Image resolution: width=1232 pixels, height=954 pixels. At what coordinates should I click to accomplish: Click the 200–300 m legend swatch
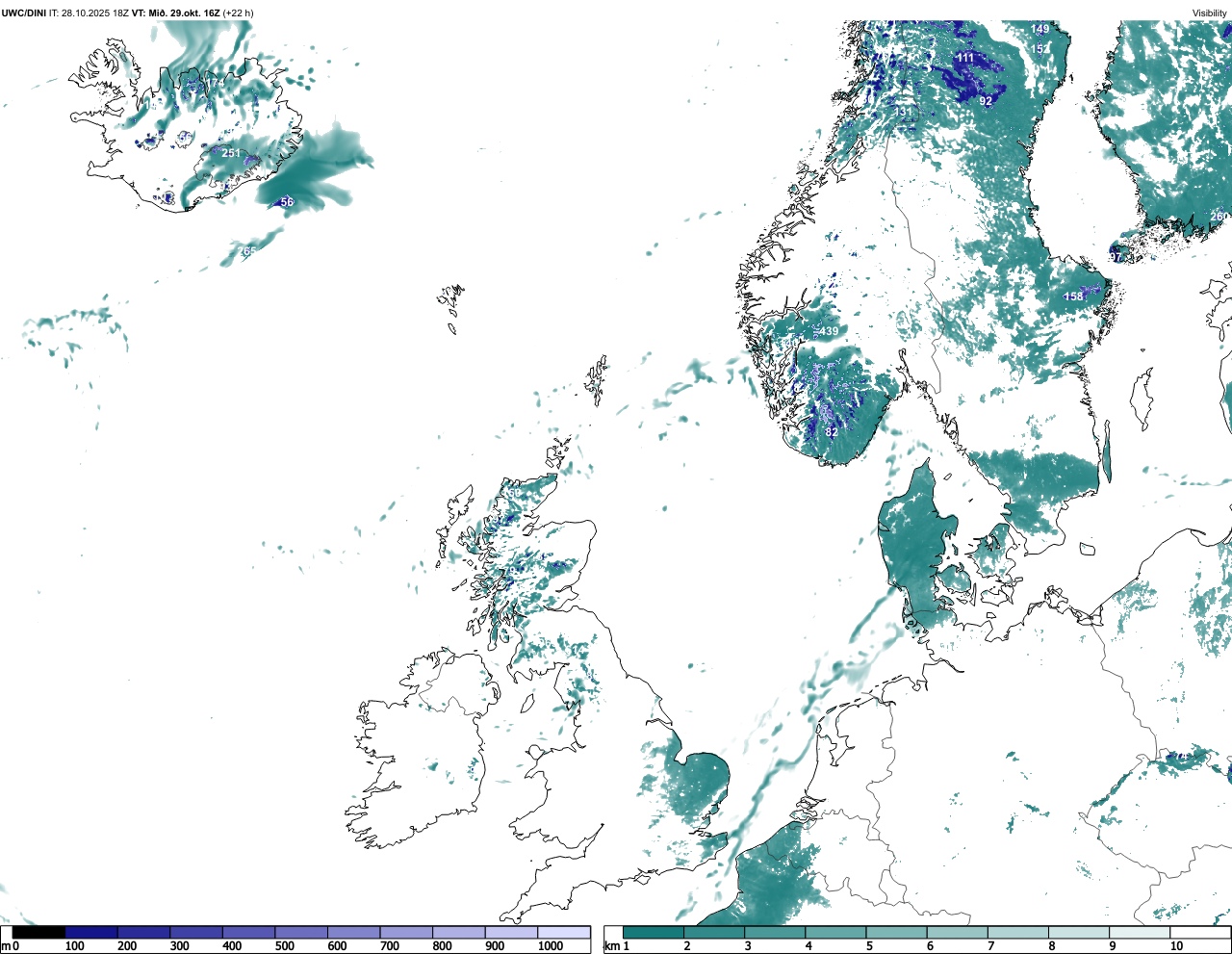coord(144,932)
